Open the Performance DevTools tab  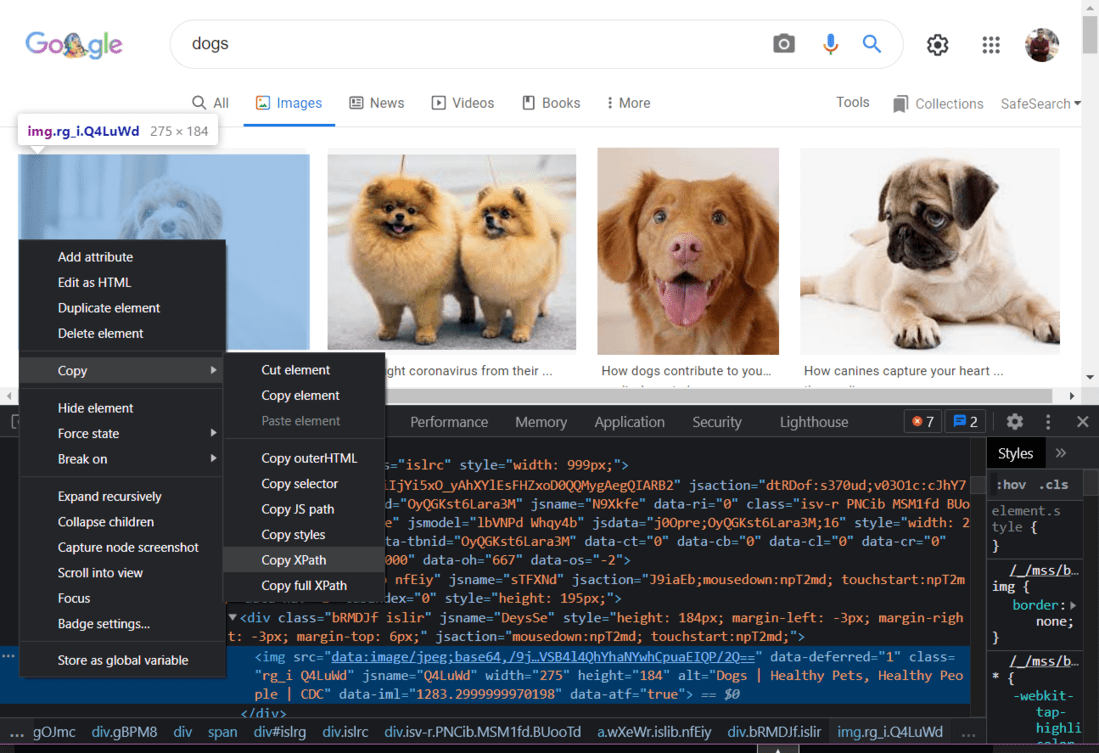pyautogui.click(x=449, y=422)
